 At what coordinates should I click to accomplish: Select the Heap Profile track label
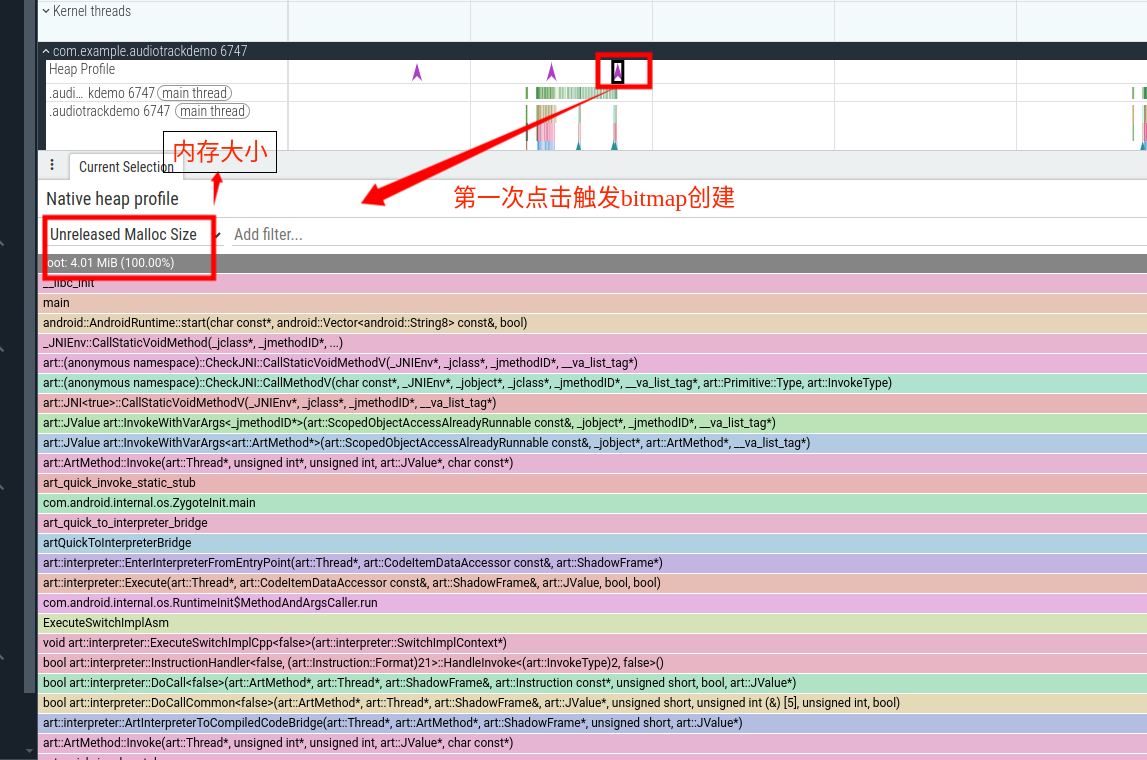(x=82, y=69)
